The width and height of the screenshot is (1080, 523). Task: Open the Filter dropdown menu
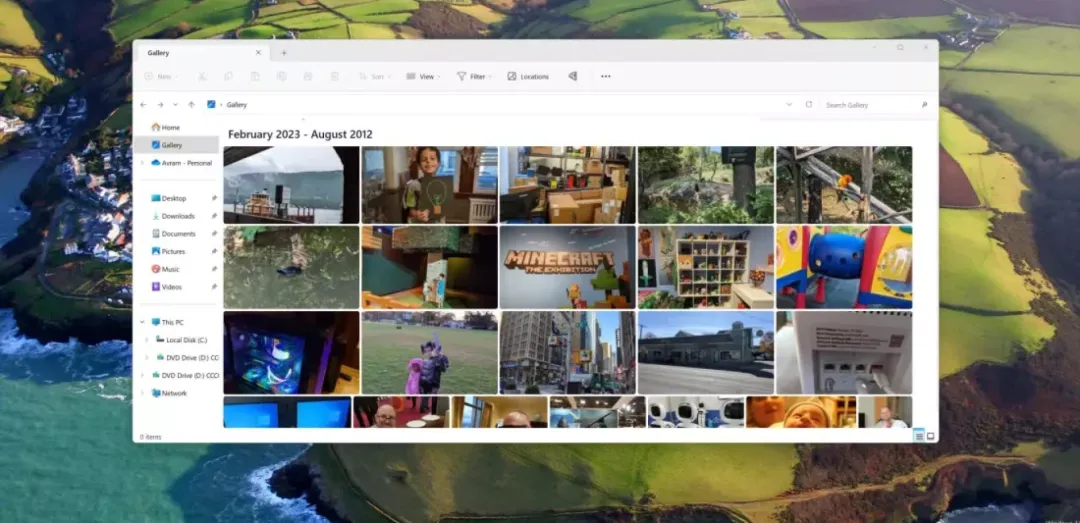[x=475, y=76]
